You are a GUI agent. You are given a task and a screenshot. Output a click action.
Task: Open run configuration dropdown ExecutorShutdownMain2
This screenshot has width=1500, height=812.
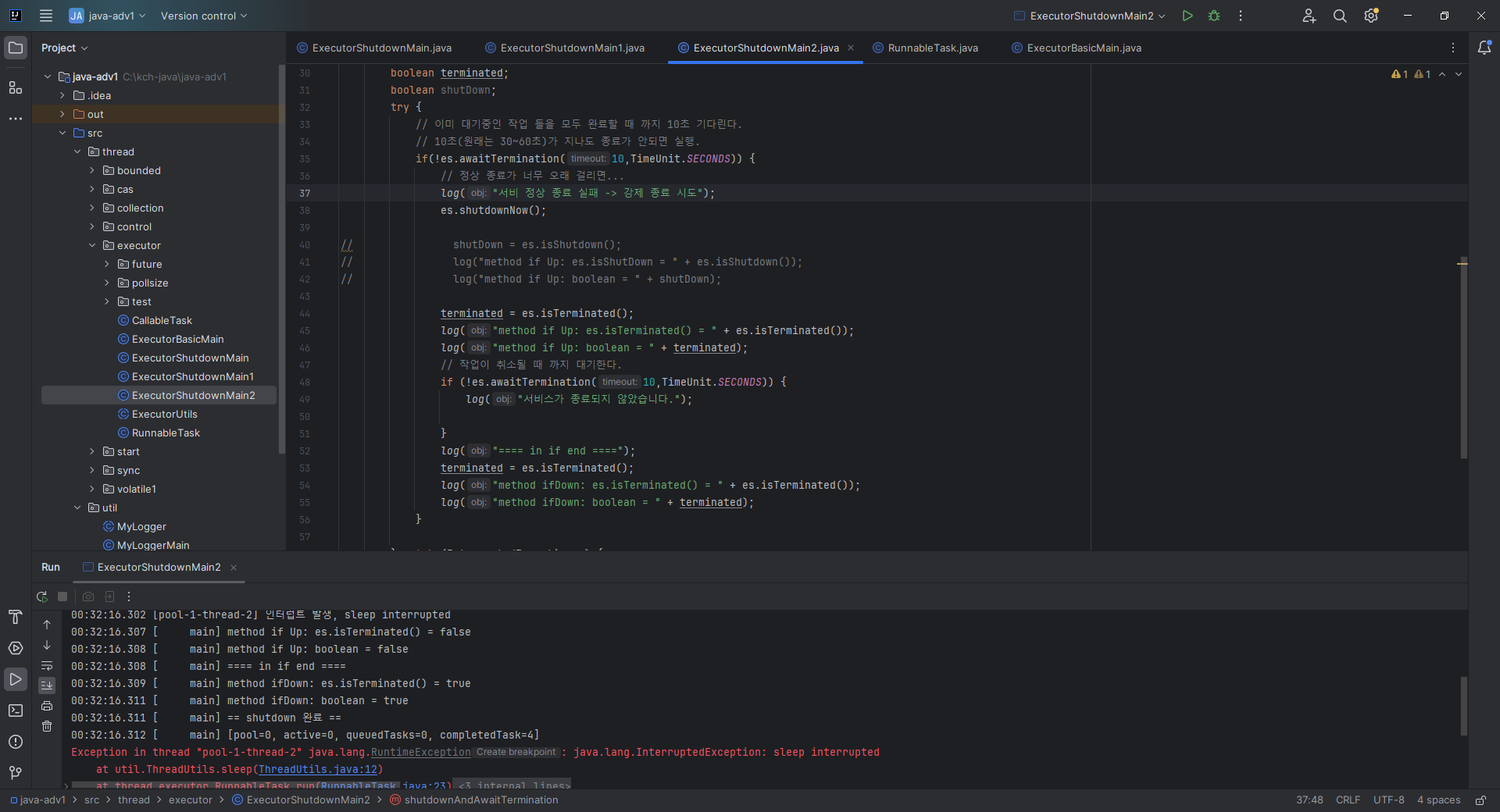[1090, 16]
